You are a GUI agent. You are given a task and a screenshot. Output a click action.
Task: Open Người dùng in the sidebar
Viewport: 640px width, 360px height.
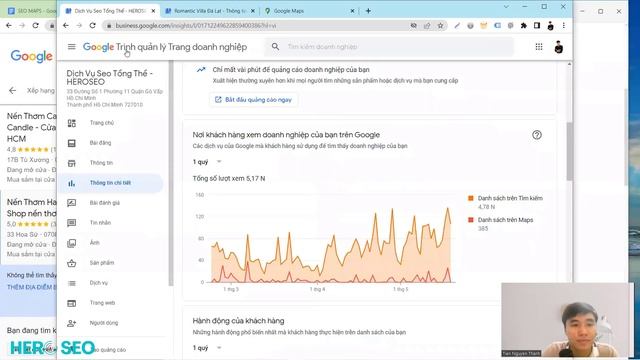coord(104,323)
